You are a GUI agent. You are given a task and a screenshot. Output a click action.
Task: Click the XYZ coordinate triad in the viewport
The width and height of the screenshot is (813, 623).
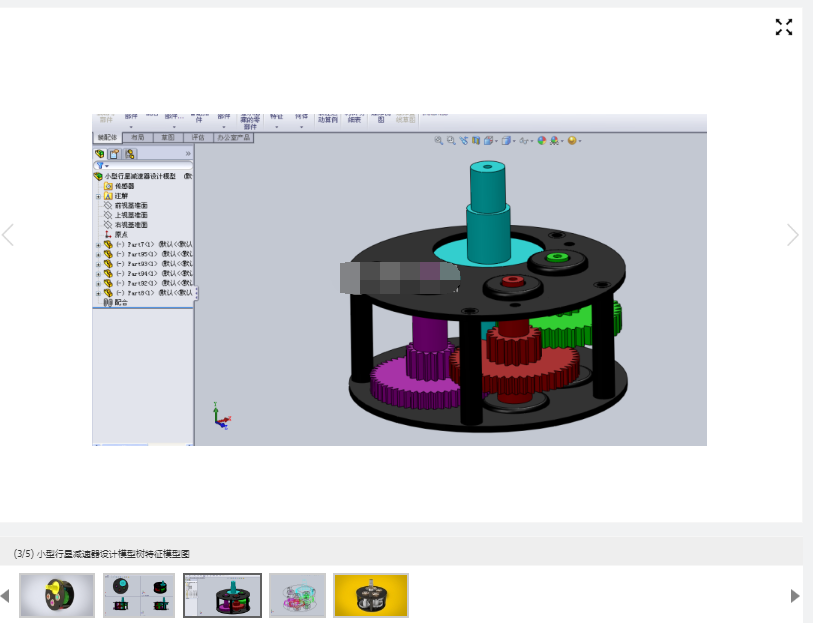point(221,416)
